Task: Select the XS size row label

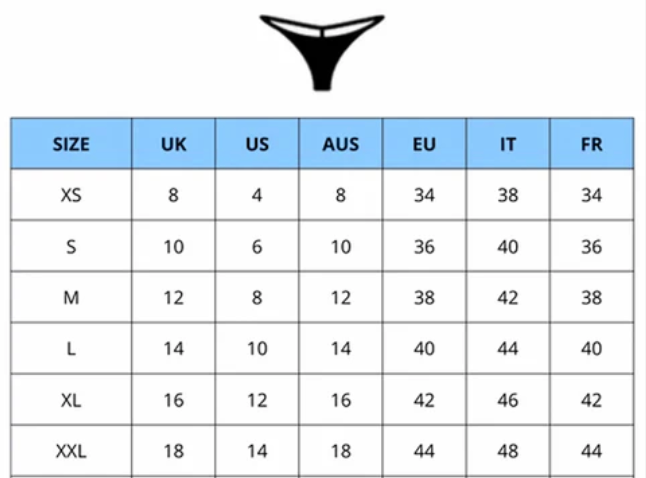Action: pyautogui.click(x=71, y=195)
